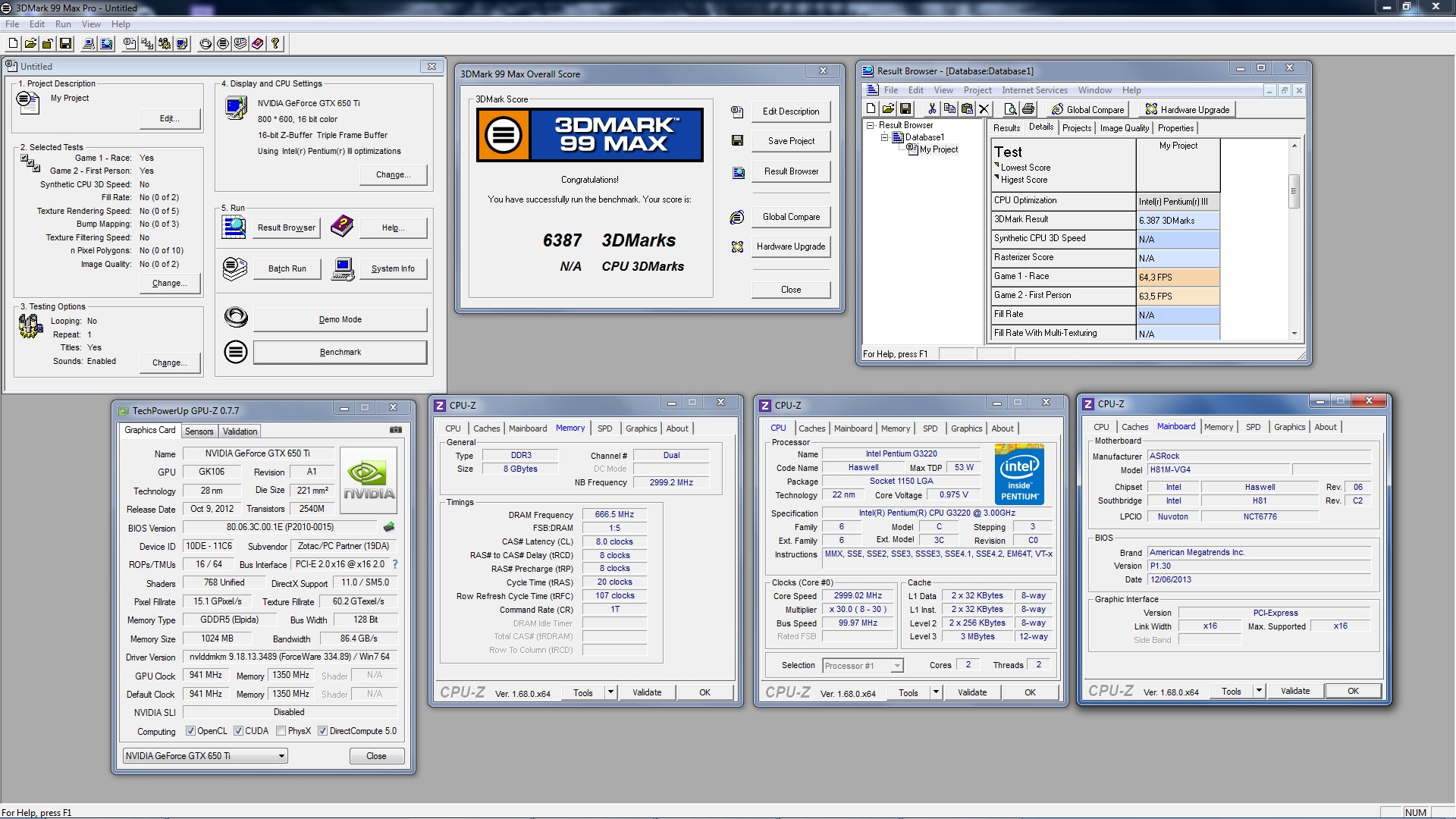Click Cut scissors icon in Result Browser toolbar
Screen dimensions: 1456x819
pos(932,109)
